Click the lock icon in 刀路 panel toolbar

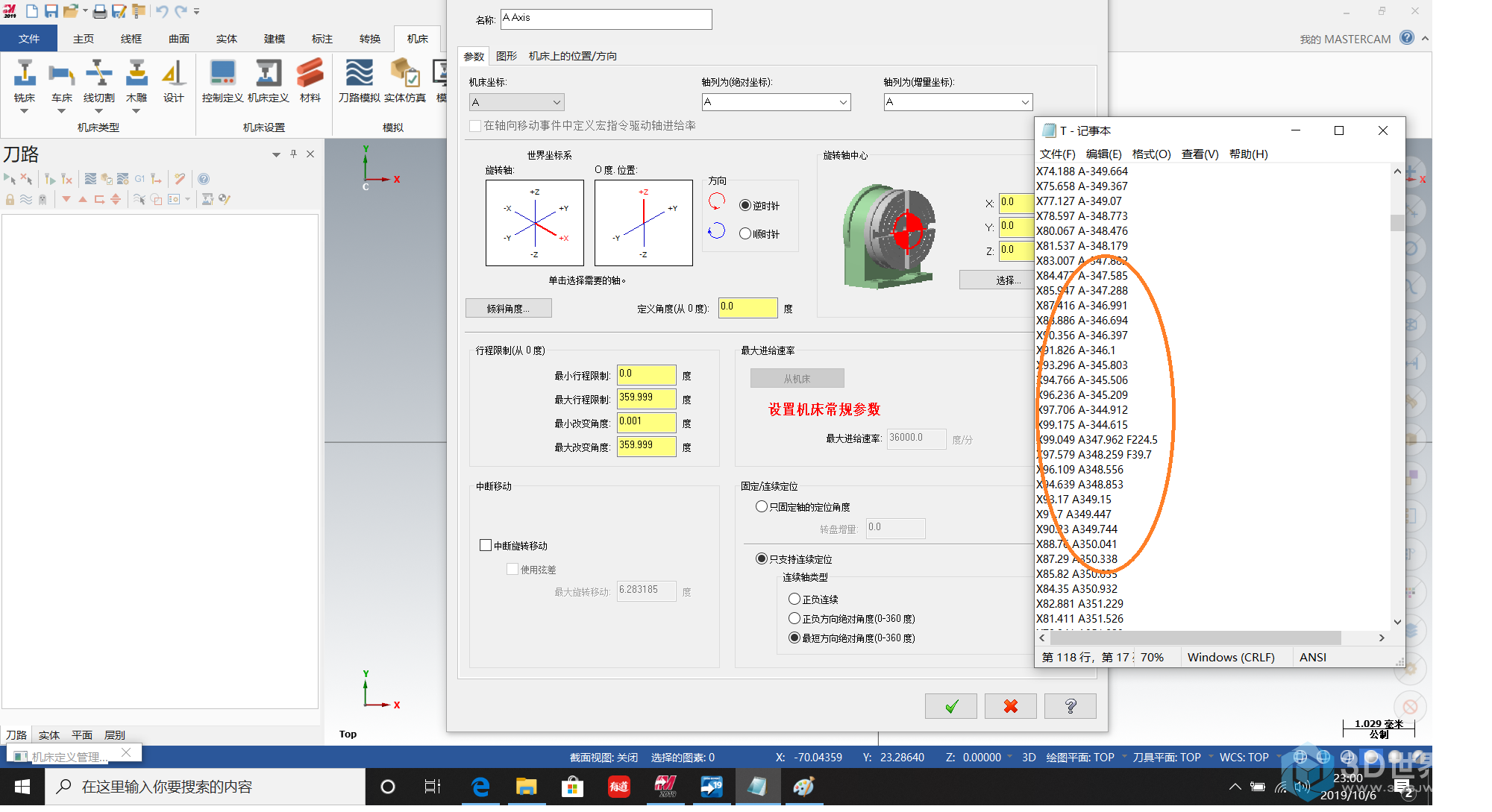click(10, 199)
